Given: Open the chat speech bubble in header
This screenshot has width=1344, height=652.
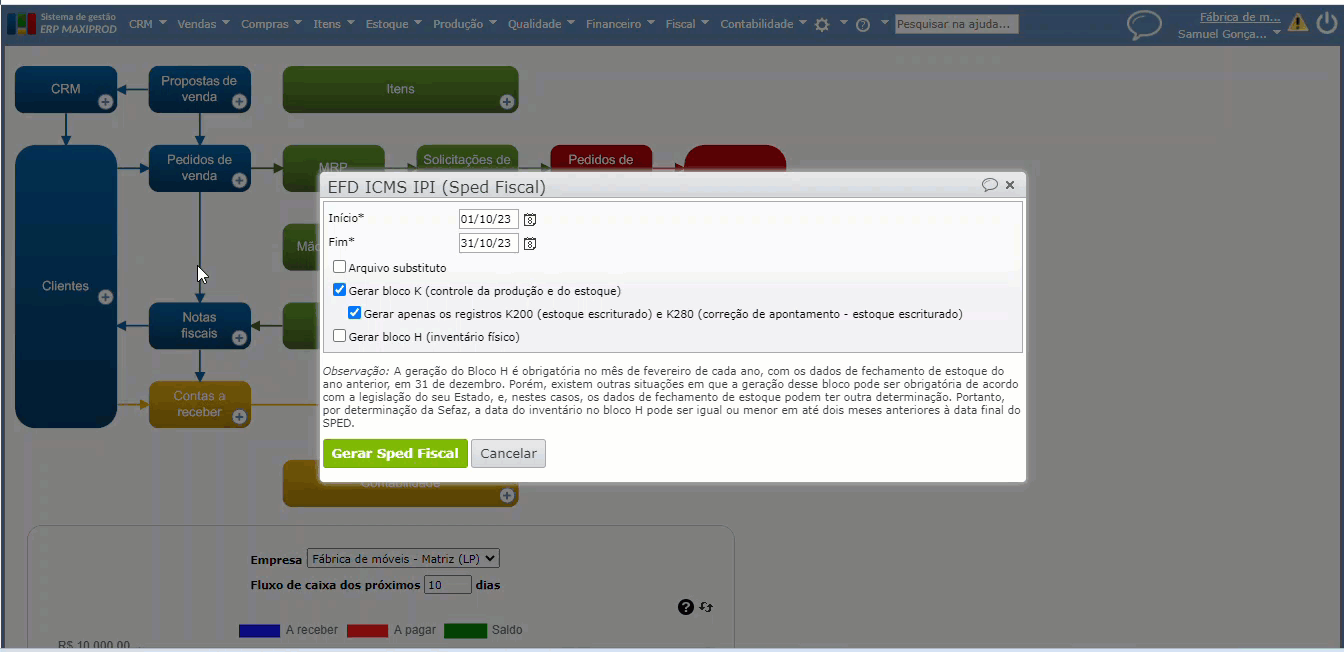Looking at the screenshot, I should click(x=1144, y=25).
